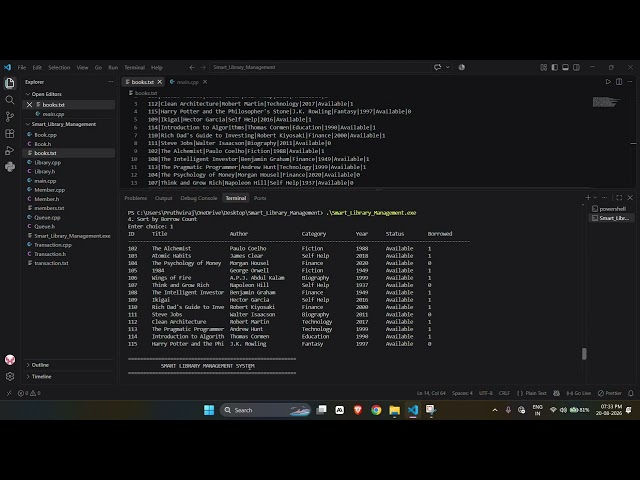Click Prettier in status bar
Viewport: 640px width, 480px height.
coord(610,393)
